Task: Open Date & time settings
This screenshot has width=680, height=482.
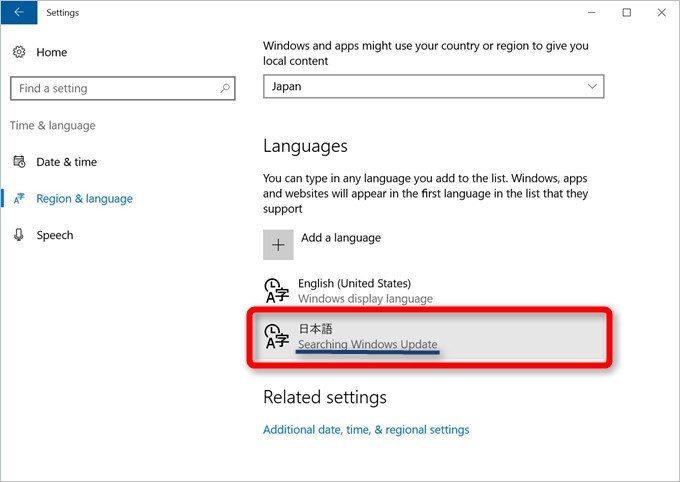Action: coord(66,162)
